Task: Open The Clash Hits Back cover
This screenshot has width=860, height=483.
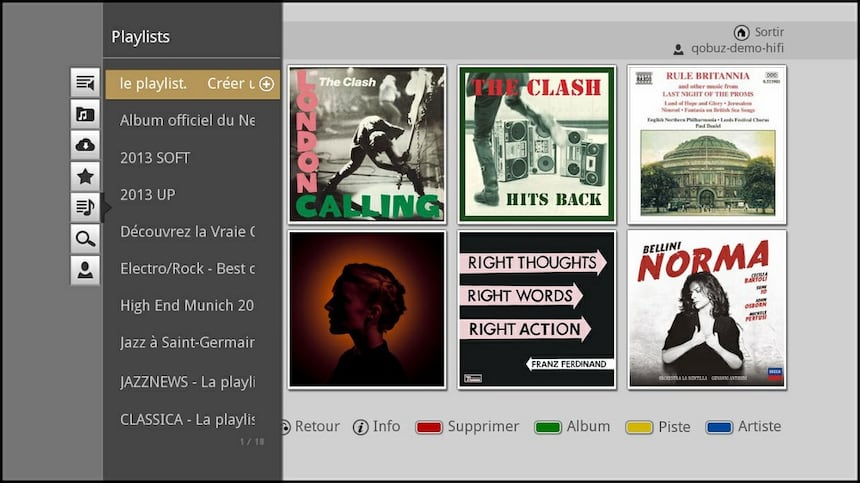Action: (x=537, y=145)
